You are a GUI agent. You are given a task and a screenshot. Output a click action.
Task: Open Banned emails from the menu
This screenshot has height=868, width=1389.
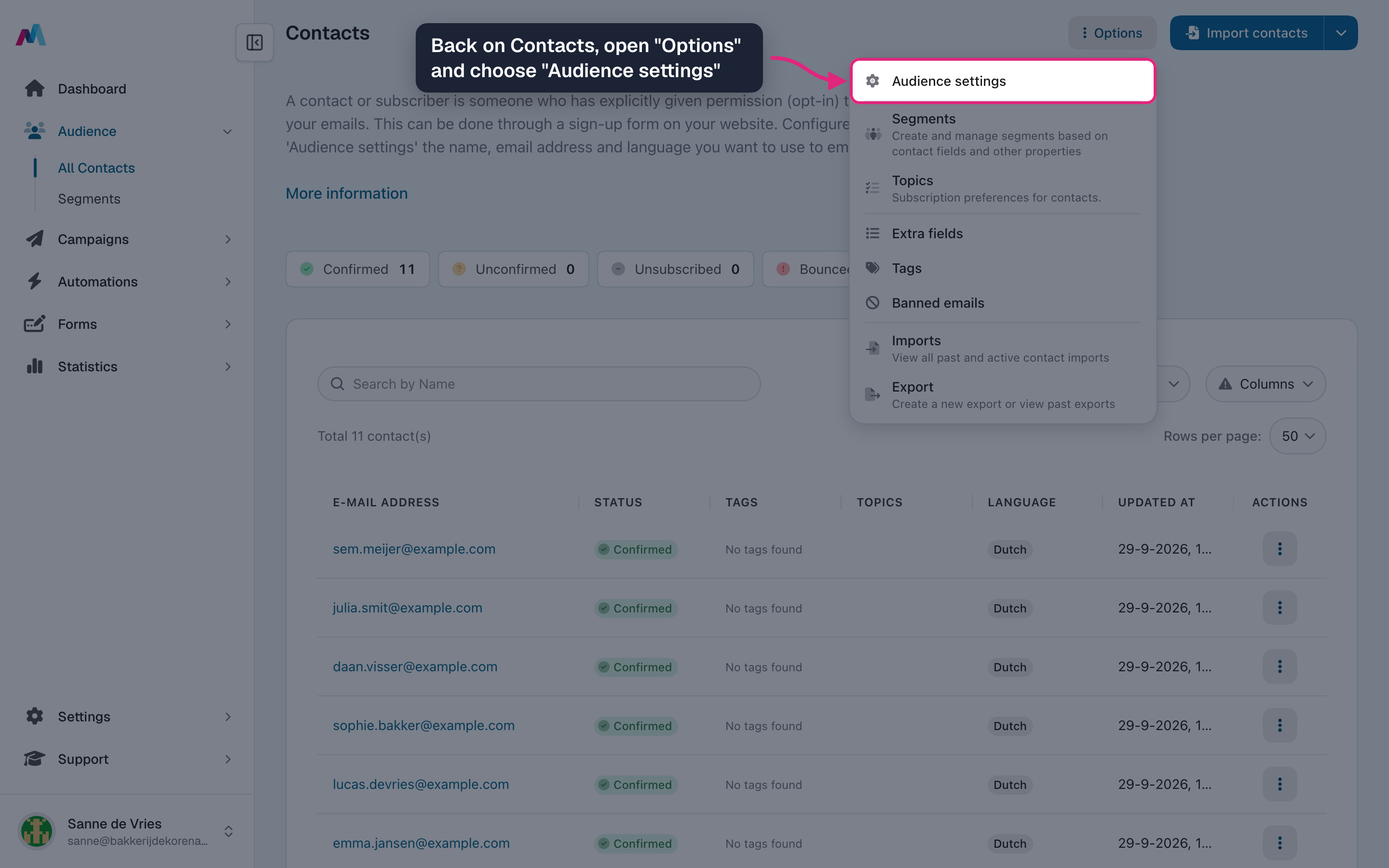coord(1002,302)
